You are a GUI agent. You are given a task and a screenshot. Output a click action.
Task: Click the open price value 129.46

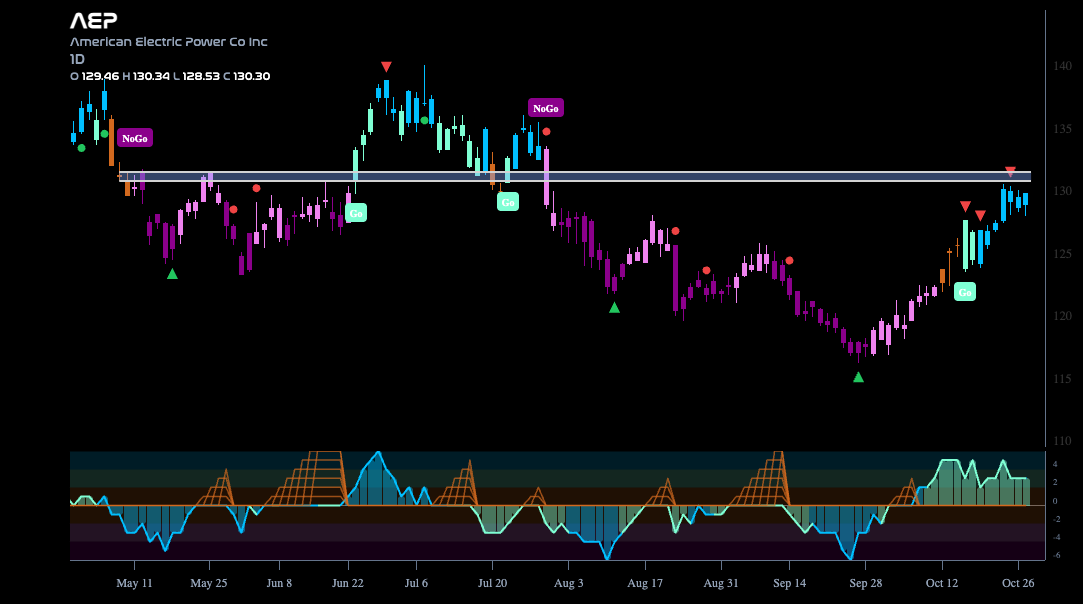click(x=100, y=76)
